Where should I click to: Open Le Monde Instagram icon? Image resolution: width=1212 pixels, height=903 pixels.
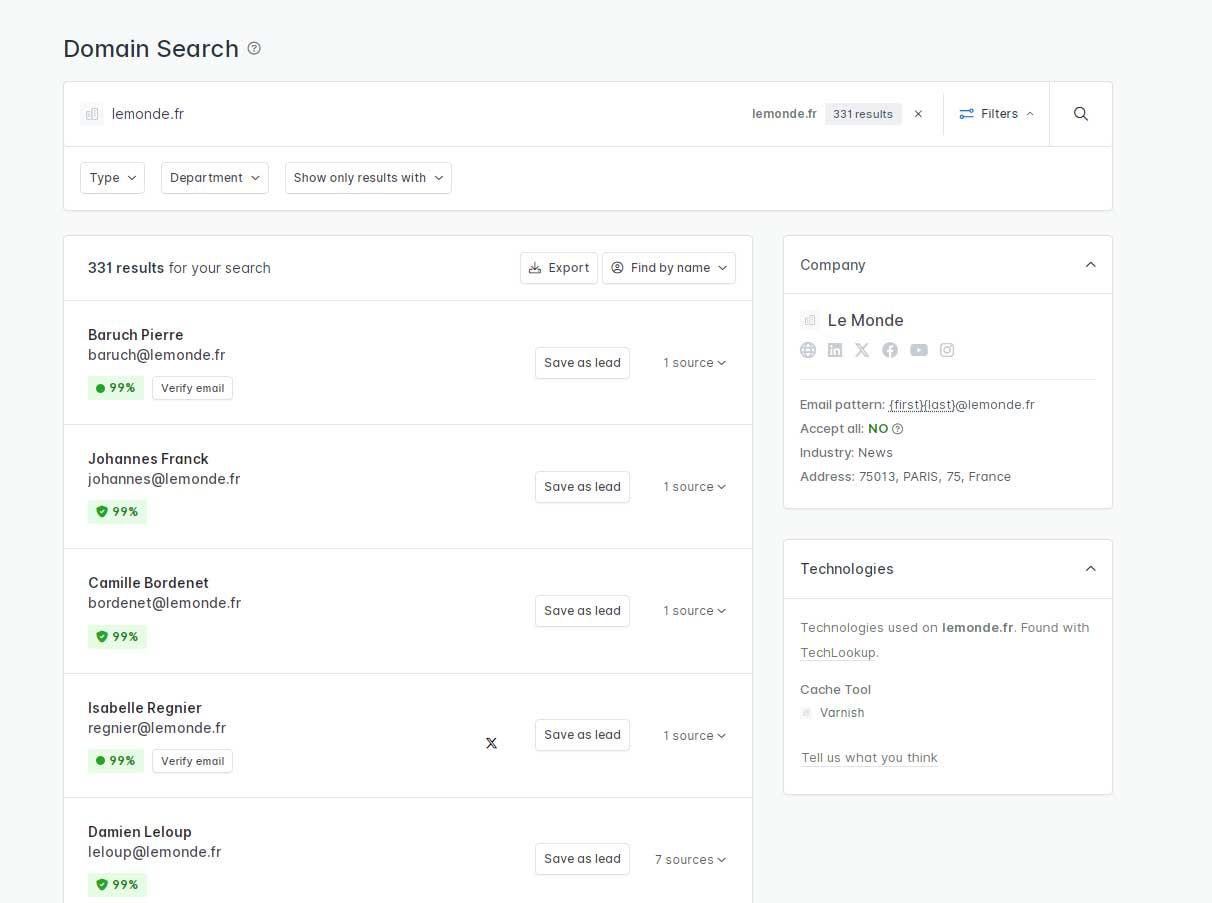947,350
